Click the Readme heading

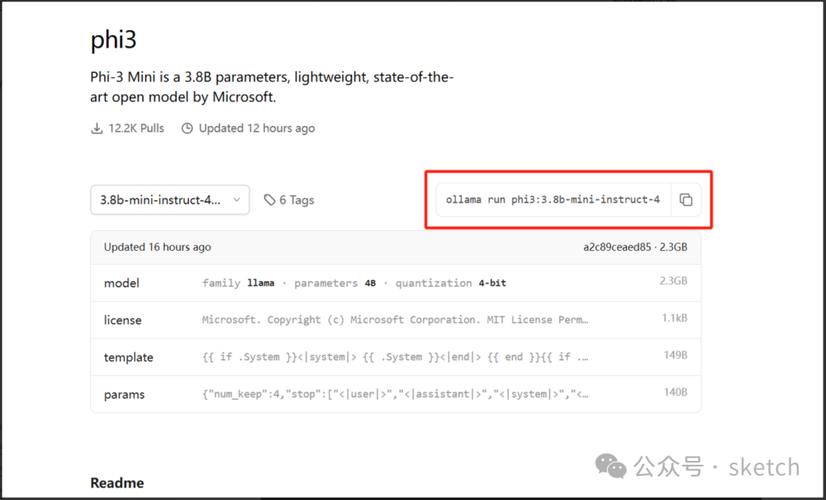point(117,483)
